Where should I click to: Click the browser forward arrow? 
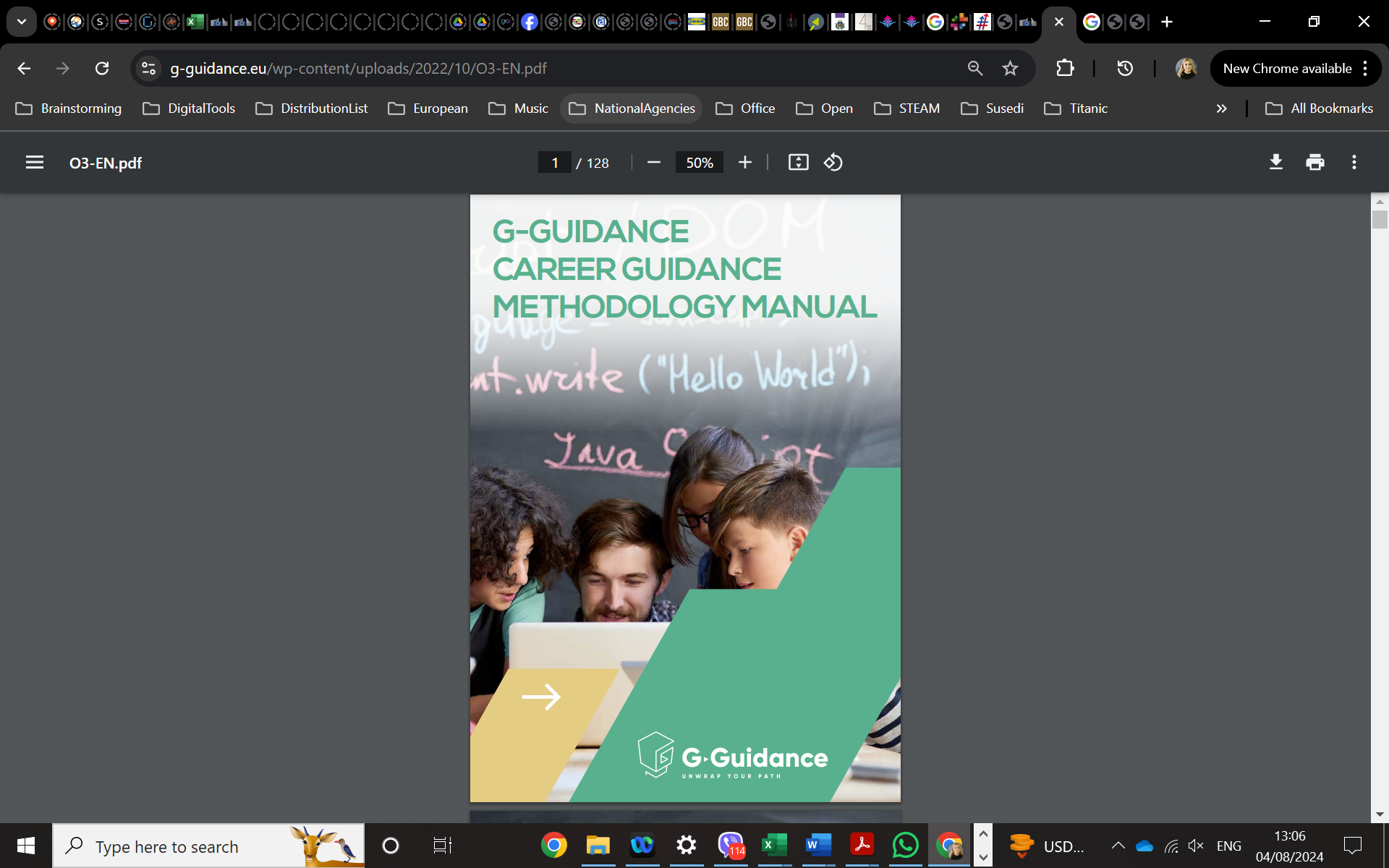tap(63, 69)
